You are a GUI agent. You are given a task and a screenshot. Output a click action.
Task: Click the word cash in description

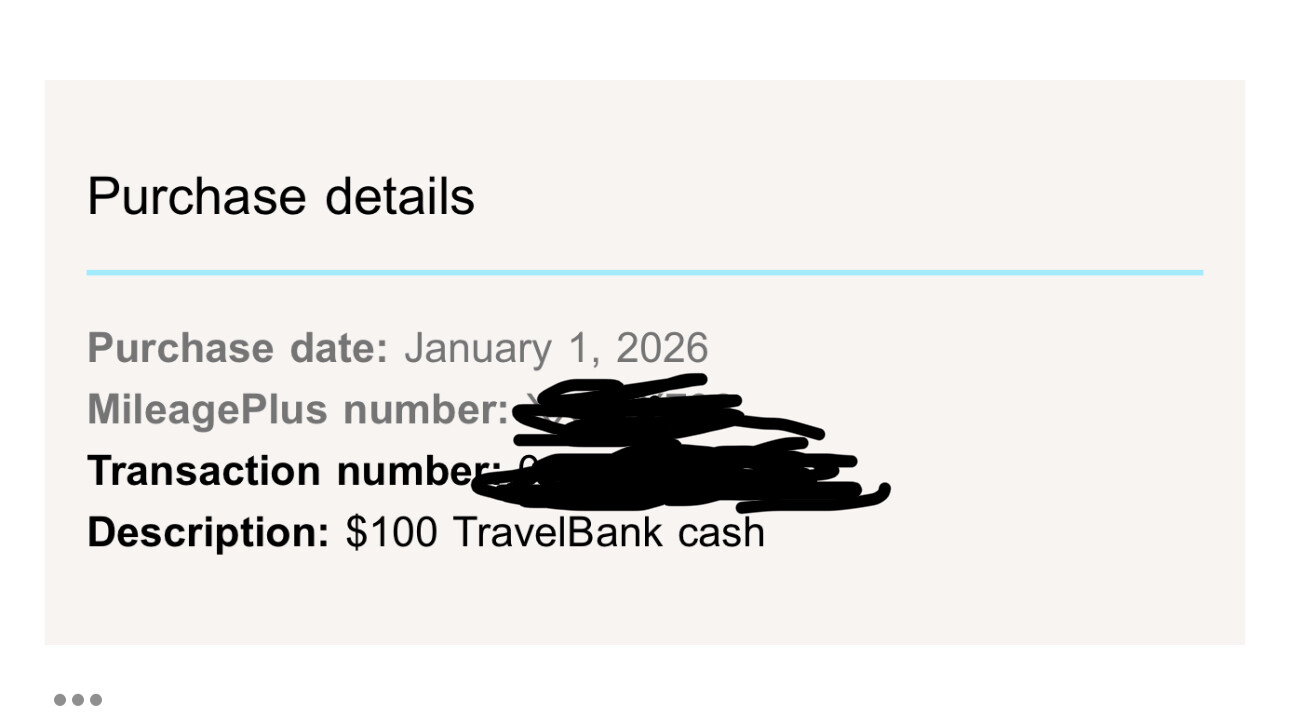[721, 532]
